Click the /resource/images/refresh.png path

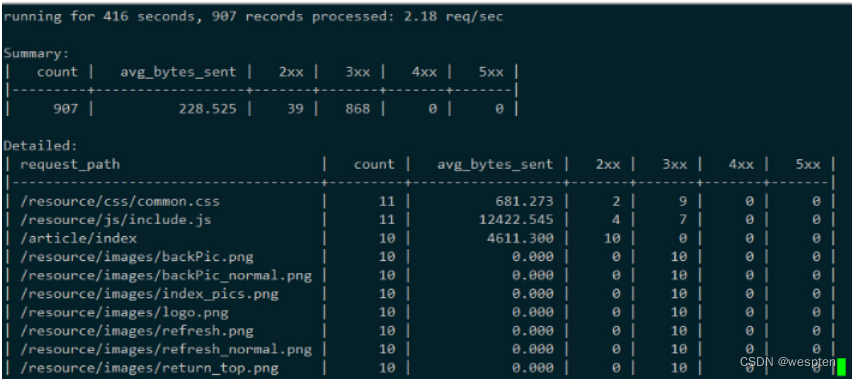click(137, 331)
